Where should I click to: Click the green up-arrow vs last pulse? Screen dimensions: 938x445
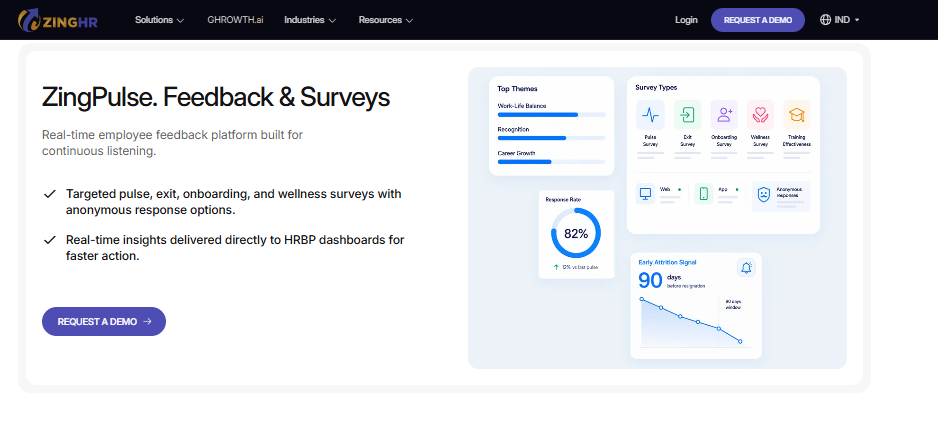(x=556, y=267)
